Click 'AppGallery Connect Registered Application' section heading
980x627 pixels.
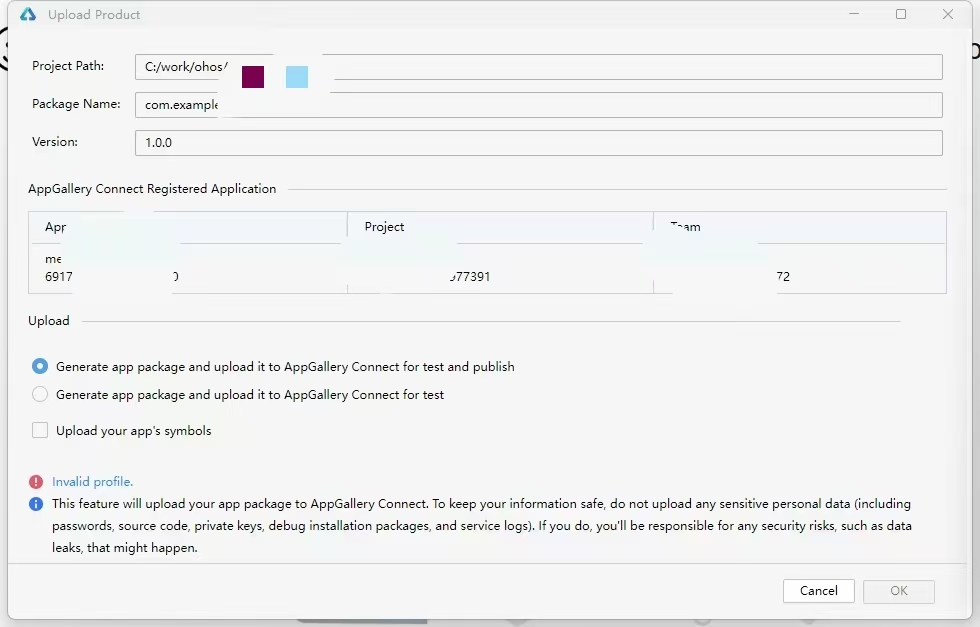click(x=152, y=189)
